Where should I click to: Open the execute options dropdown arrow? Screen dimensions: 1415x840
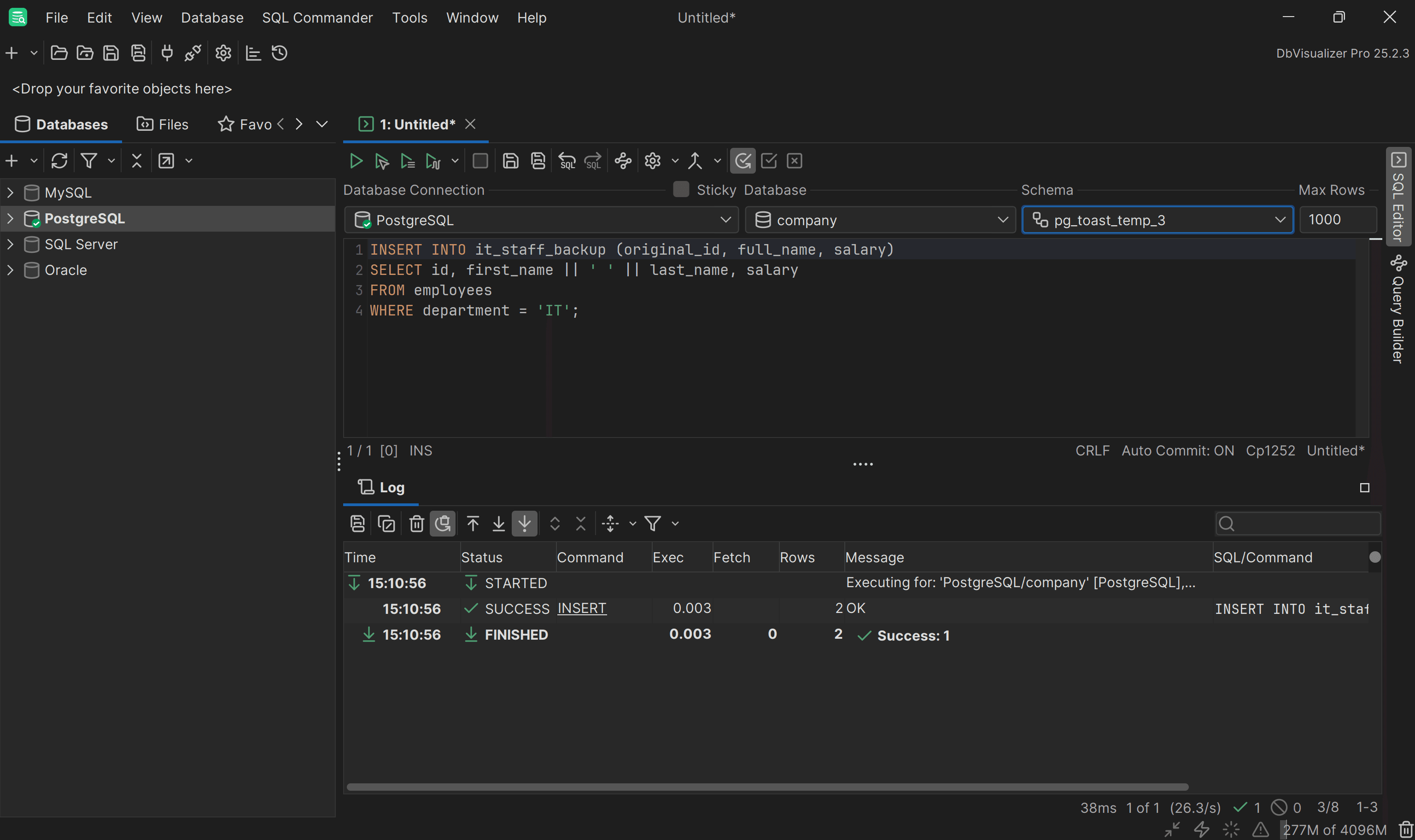pyautogui.click(x=455, y=161)
